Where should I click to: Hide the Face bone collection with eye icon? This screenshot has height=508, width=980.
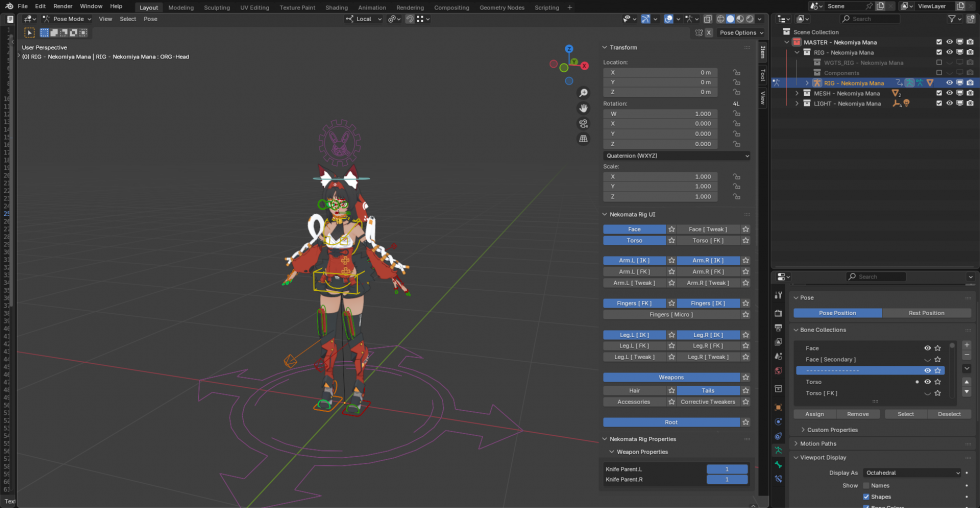tap(927, 348)
